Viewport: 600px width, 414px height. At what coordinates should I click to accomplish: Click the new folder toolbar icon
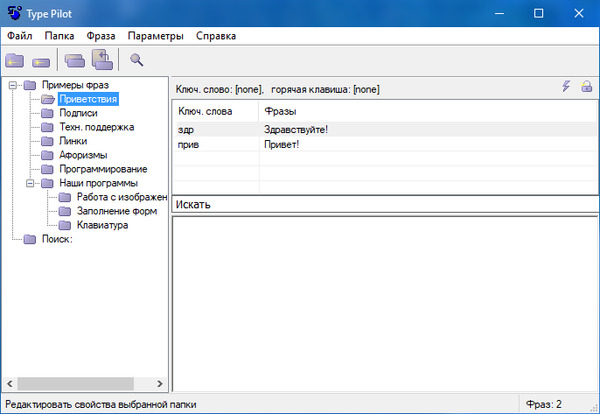[15, 60]
